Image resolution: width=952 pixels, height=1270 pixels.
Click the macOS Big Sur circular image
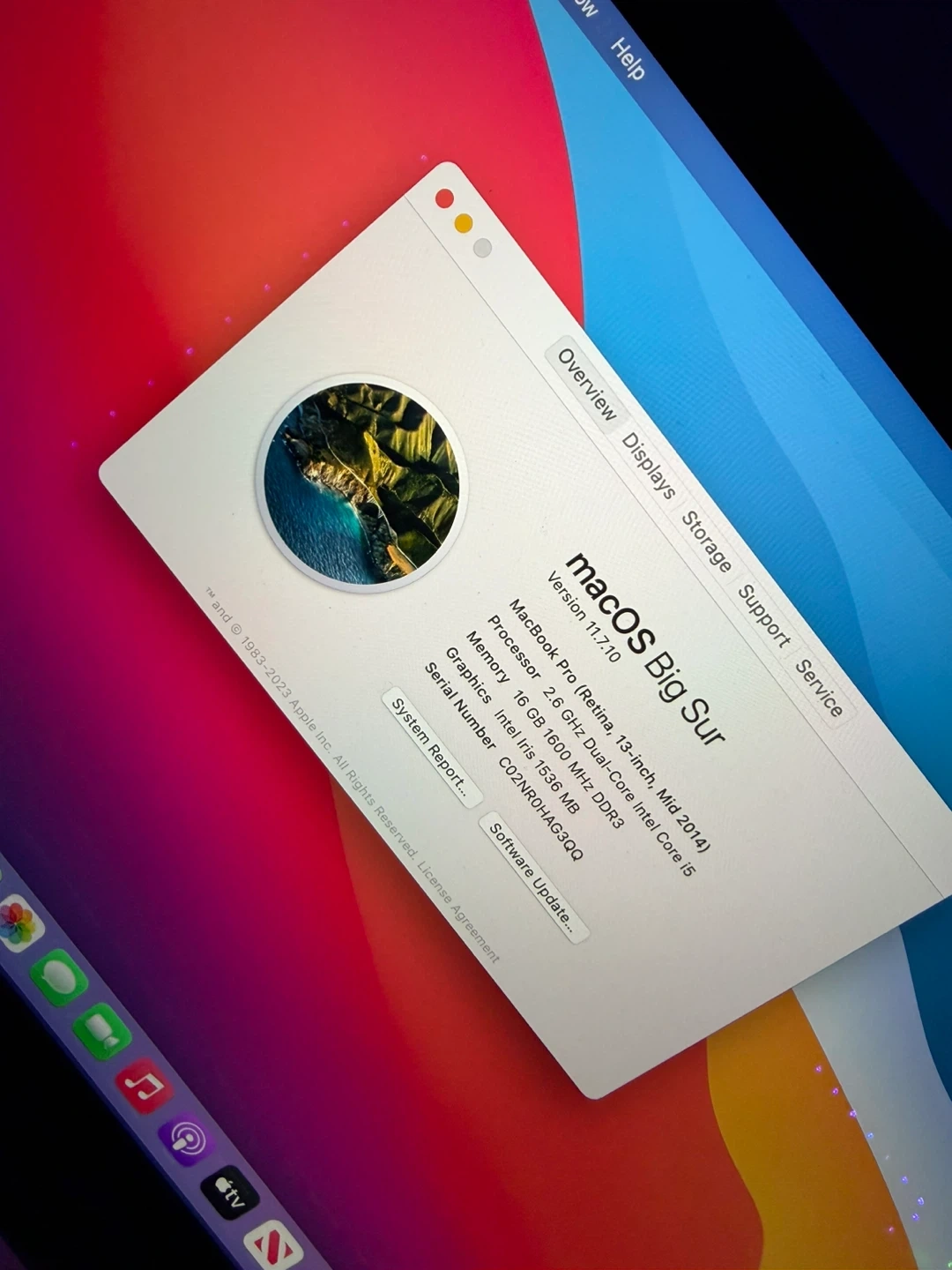(x=361, y=482)
